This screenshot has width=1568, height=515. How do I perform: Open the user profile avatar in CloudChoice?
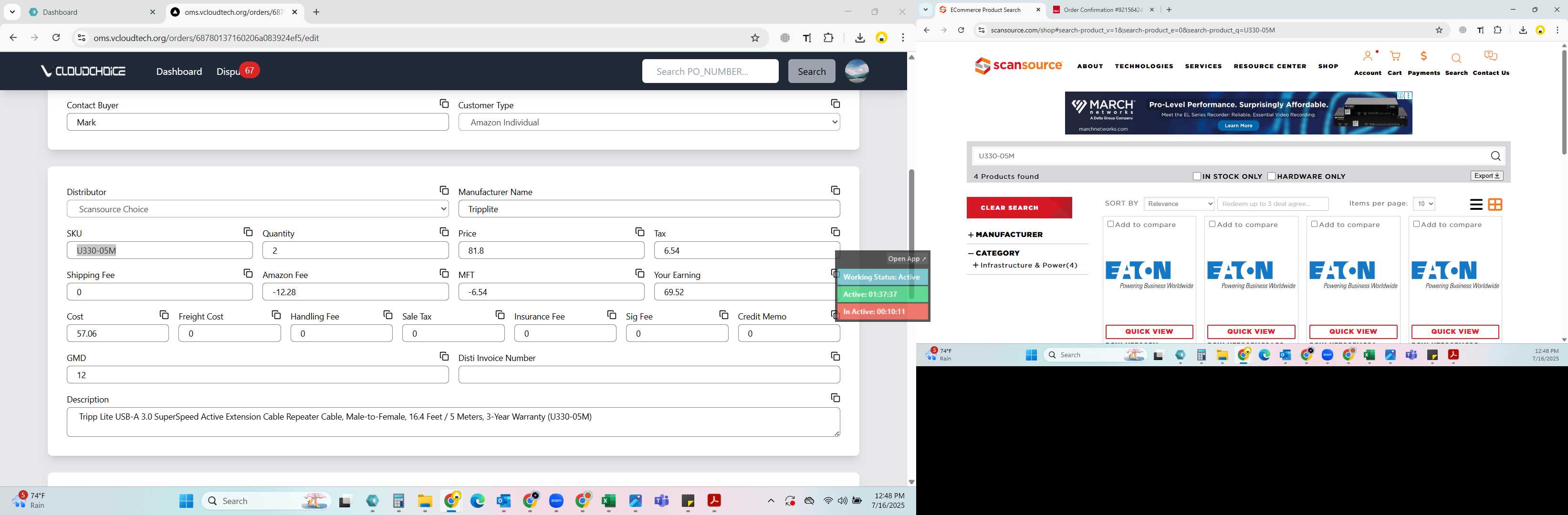(x=857, y=71)
